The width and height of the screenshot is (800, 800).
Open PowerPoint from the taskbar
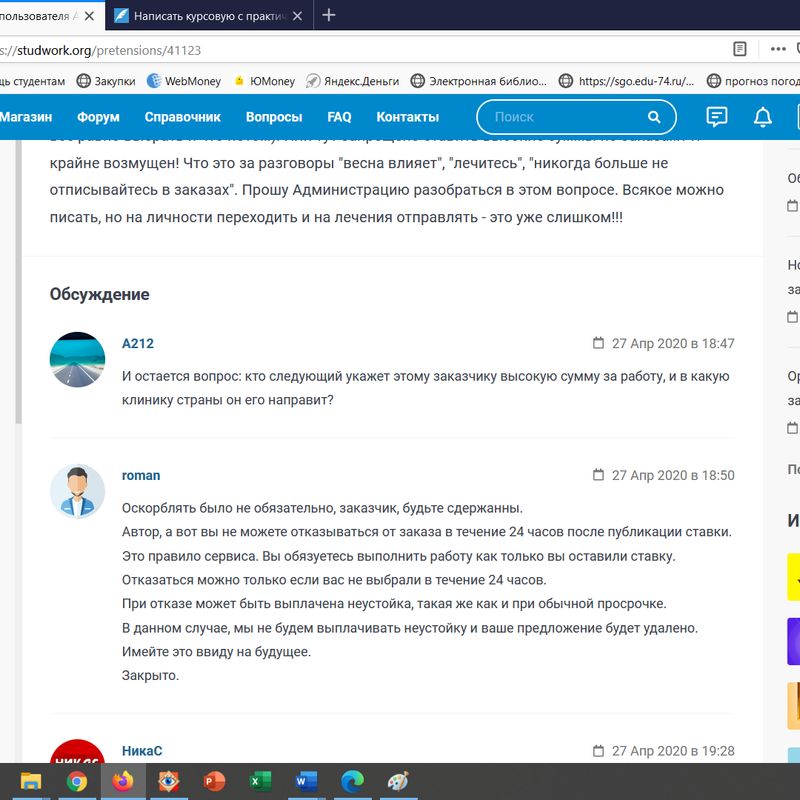pos(214,781)
